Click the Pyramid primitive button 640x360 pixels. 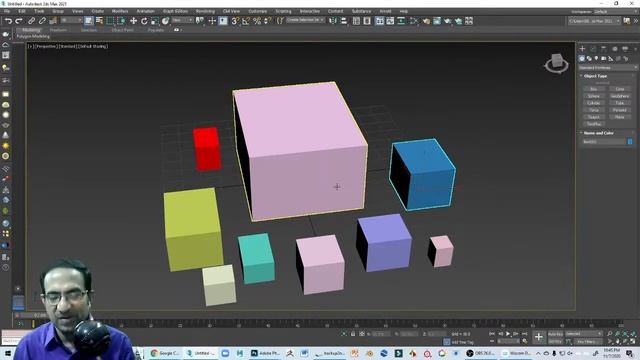(x=620, y=110)
